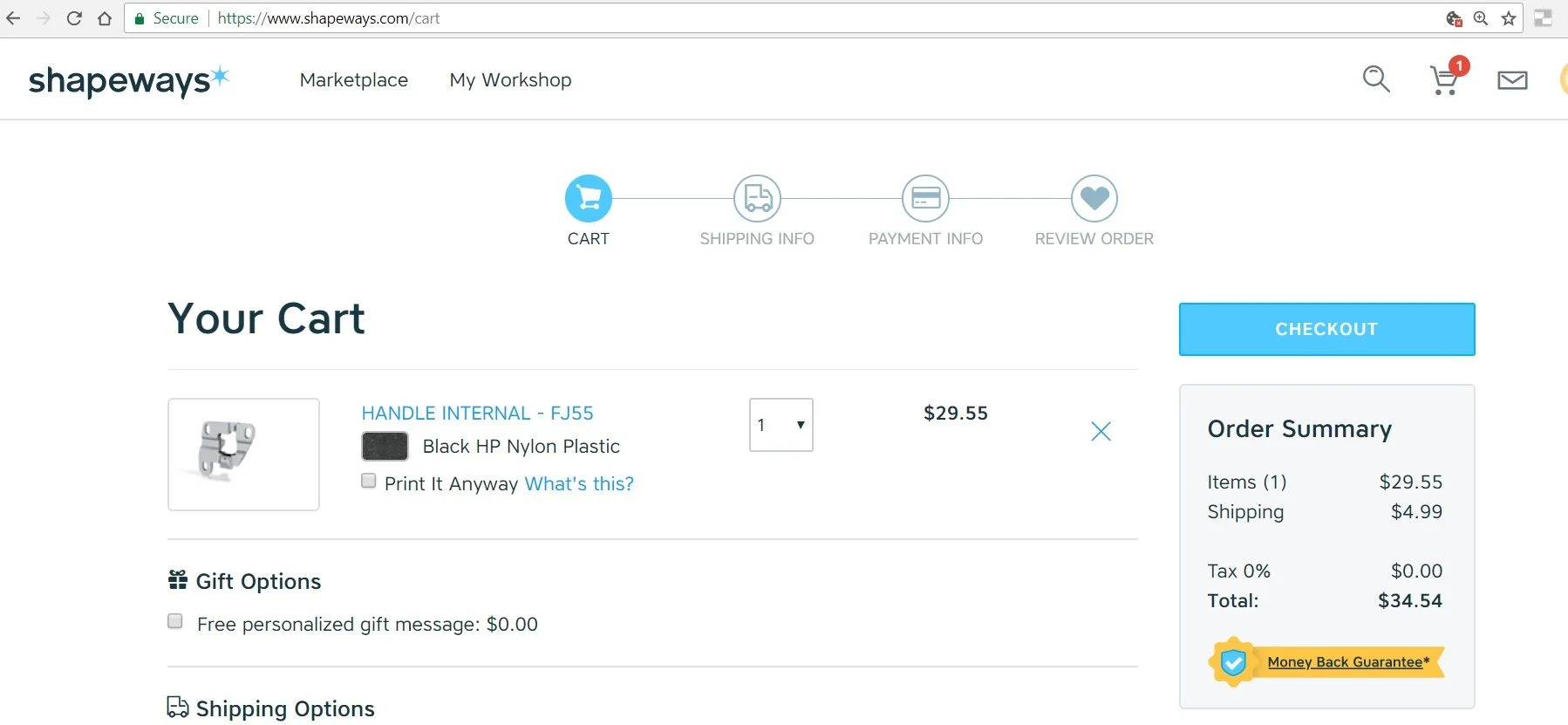Viewport: 1568px width, 725px height.
Task: Go to My Workshop
Action: [510, 80]
